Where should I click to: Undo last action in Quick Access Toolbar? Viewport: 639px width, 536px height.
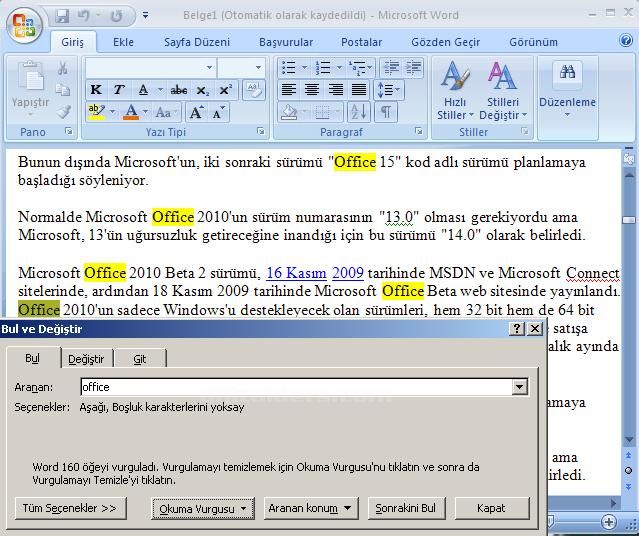click(83, 16)
